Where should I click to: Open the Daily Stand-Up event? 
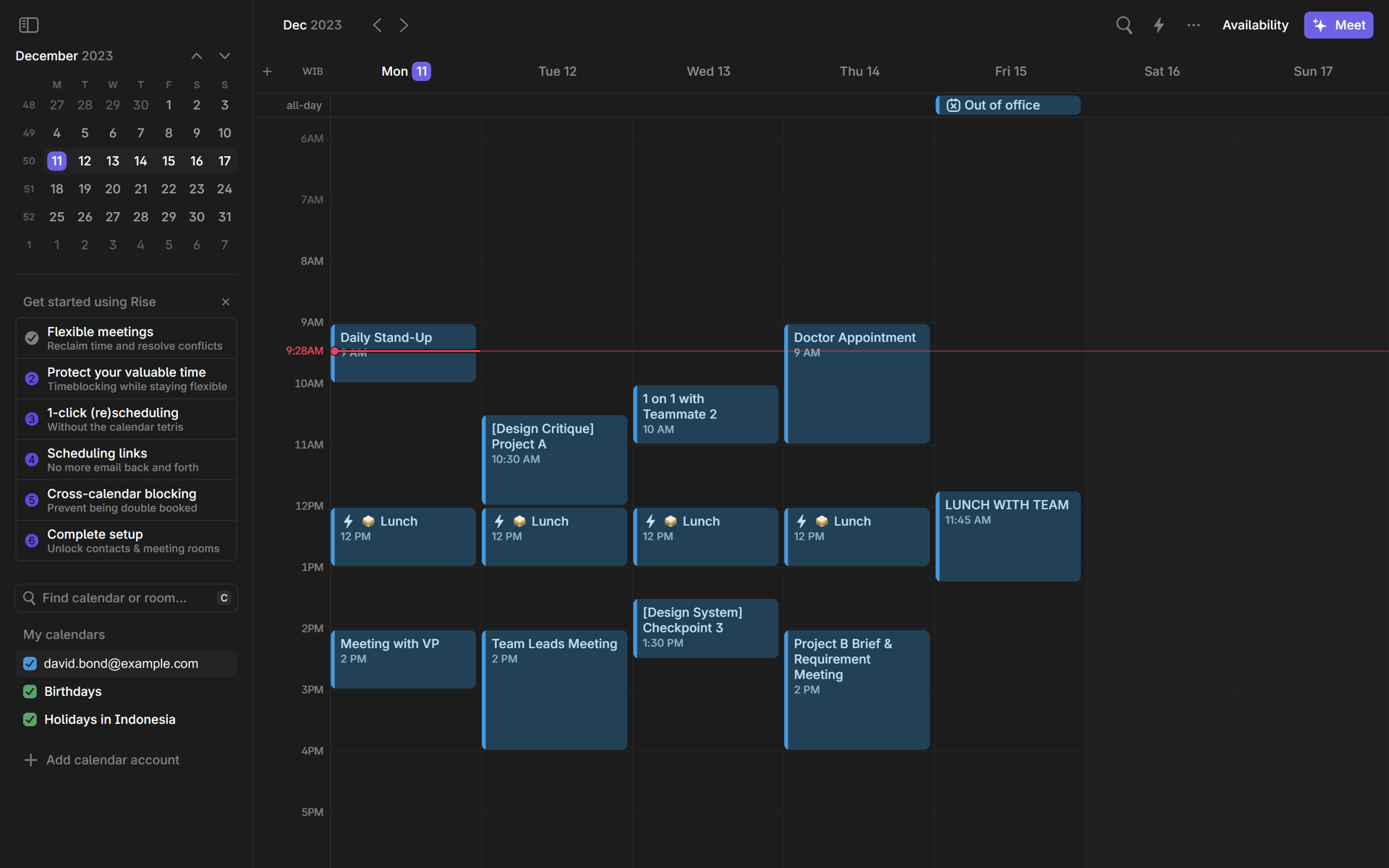404,354
